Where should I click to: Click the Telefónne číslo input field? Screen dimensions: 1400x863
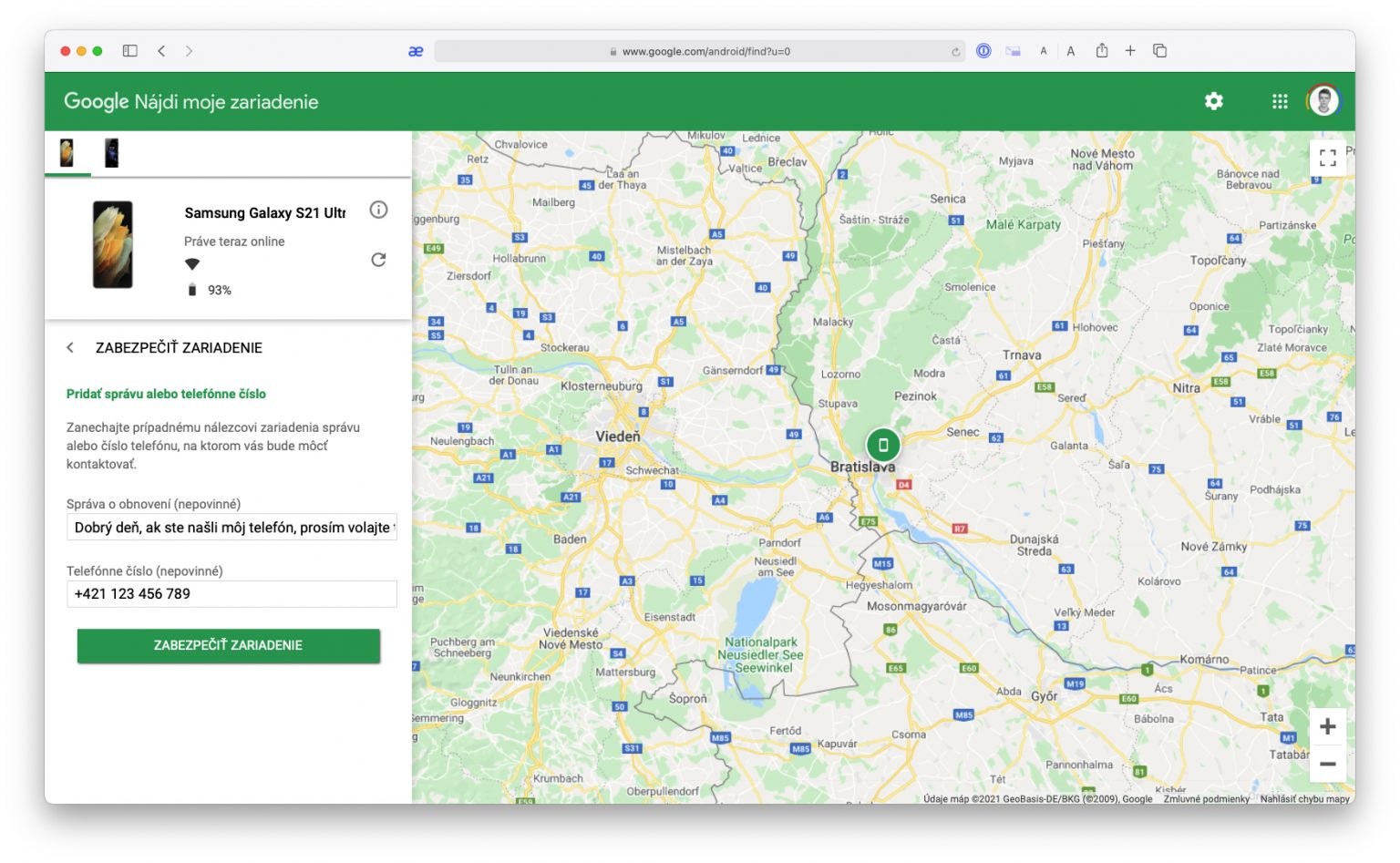(232, 594)
